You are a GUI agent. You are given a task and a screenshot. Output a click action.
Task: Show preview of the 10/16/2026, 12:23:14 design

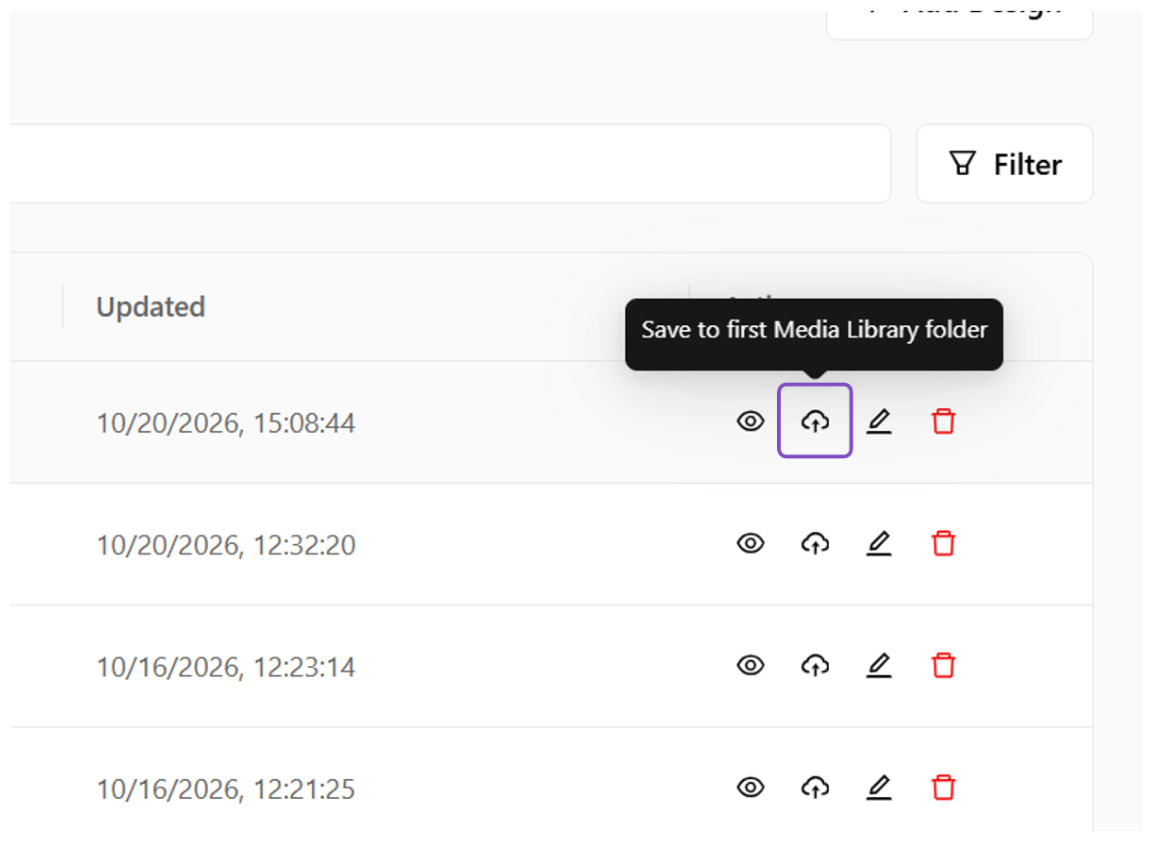click(750, 665)
